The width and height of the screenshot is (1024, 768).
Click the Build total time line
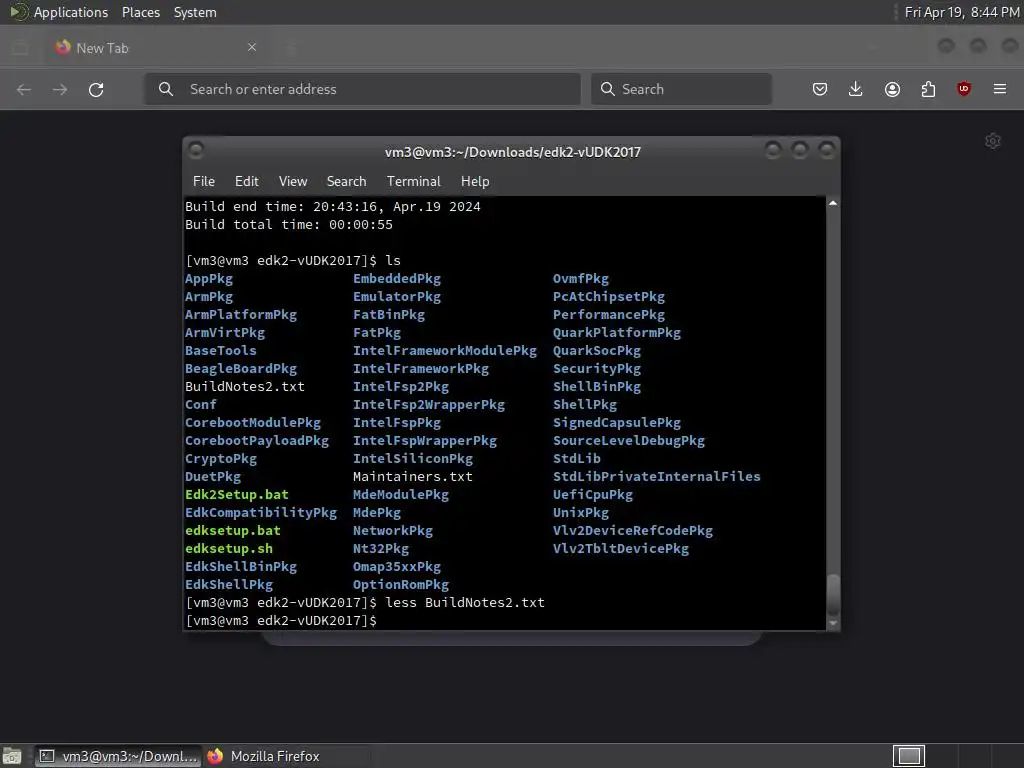tap(289, 225)
